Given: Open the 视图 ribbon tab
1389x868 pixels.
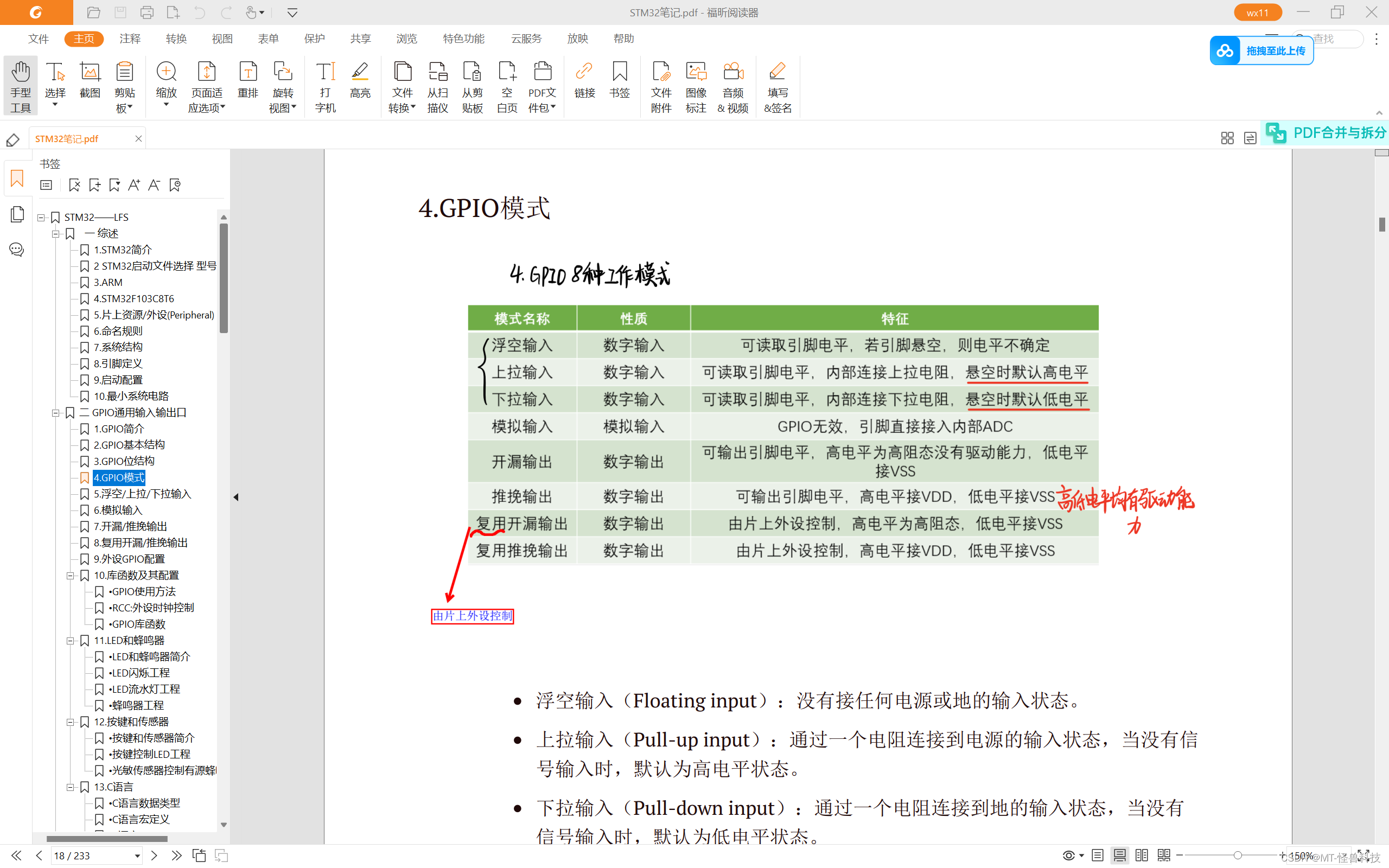Looking at the screenshot, I should pyautogui.click(x=222, y=39).
